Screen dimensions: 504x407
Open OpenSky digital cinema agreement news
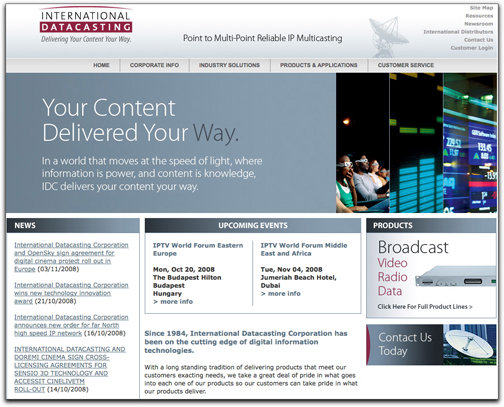click(x=71, y=257)
